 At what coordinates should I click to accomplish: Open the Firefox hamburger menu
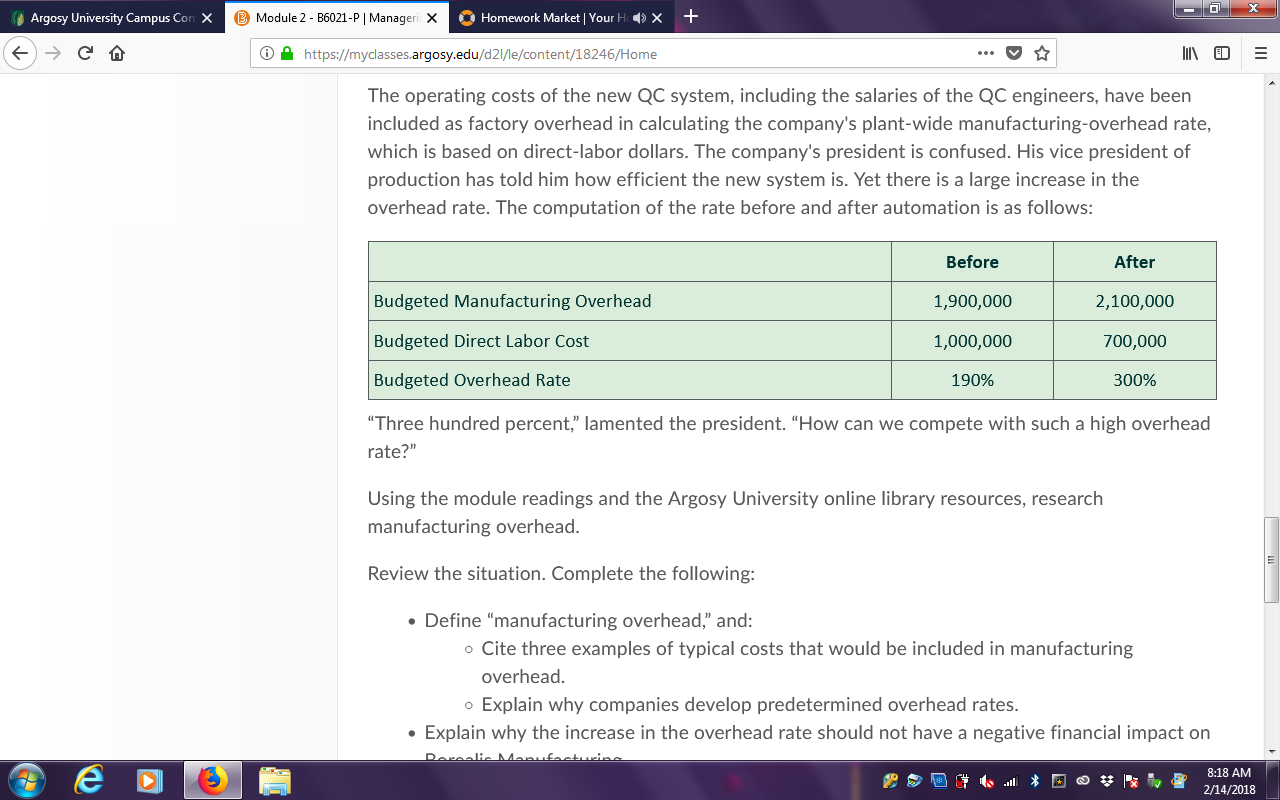pyautogui.click(x=1260, y=54)
